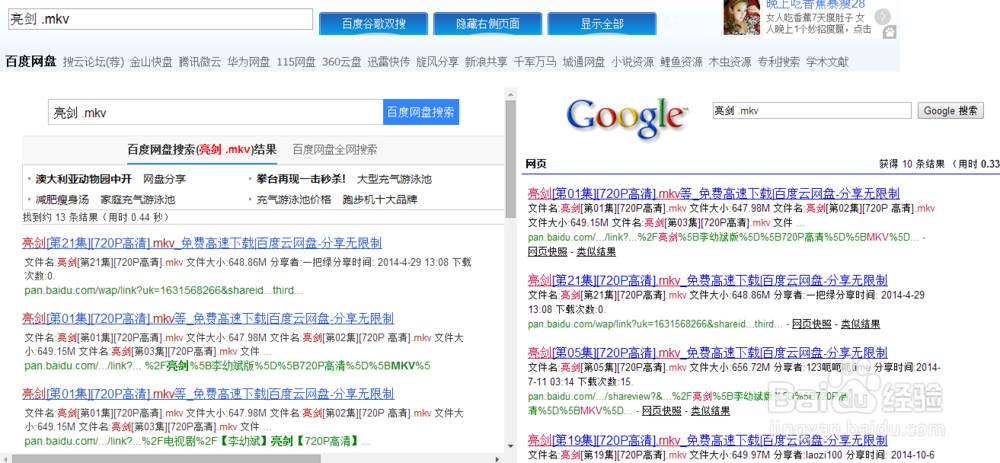Click the Baidu paw icon near the ad
Viewport: 1000px width, 463px height.
889,32
